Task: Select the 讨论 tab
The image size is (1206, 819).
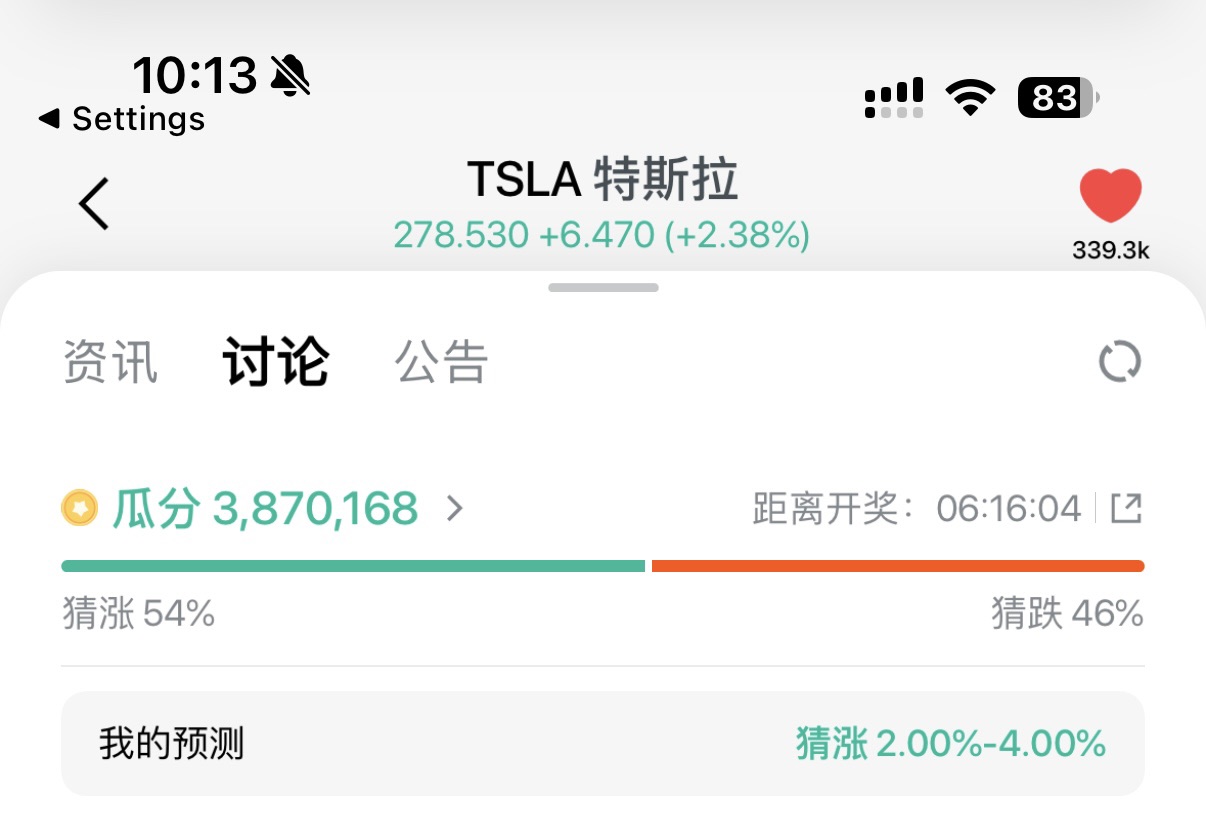Action: (276, 361)
